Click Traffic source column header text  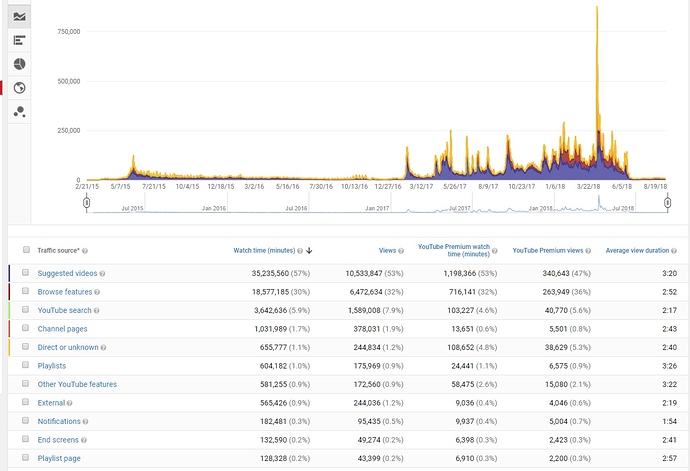(59, 250)
